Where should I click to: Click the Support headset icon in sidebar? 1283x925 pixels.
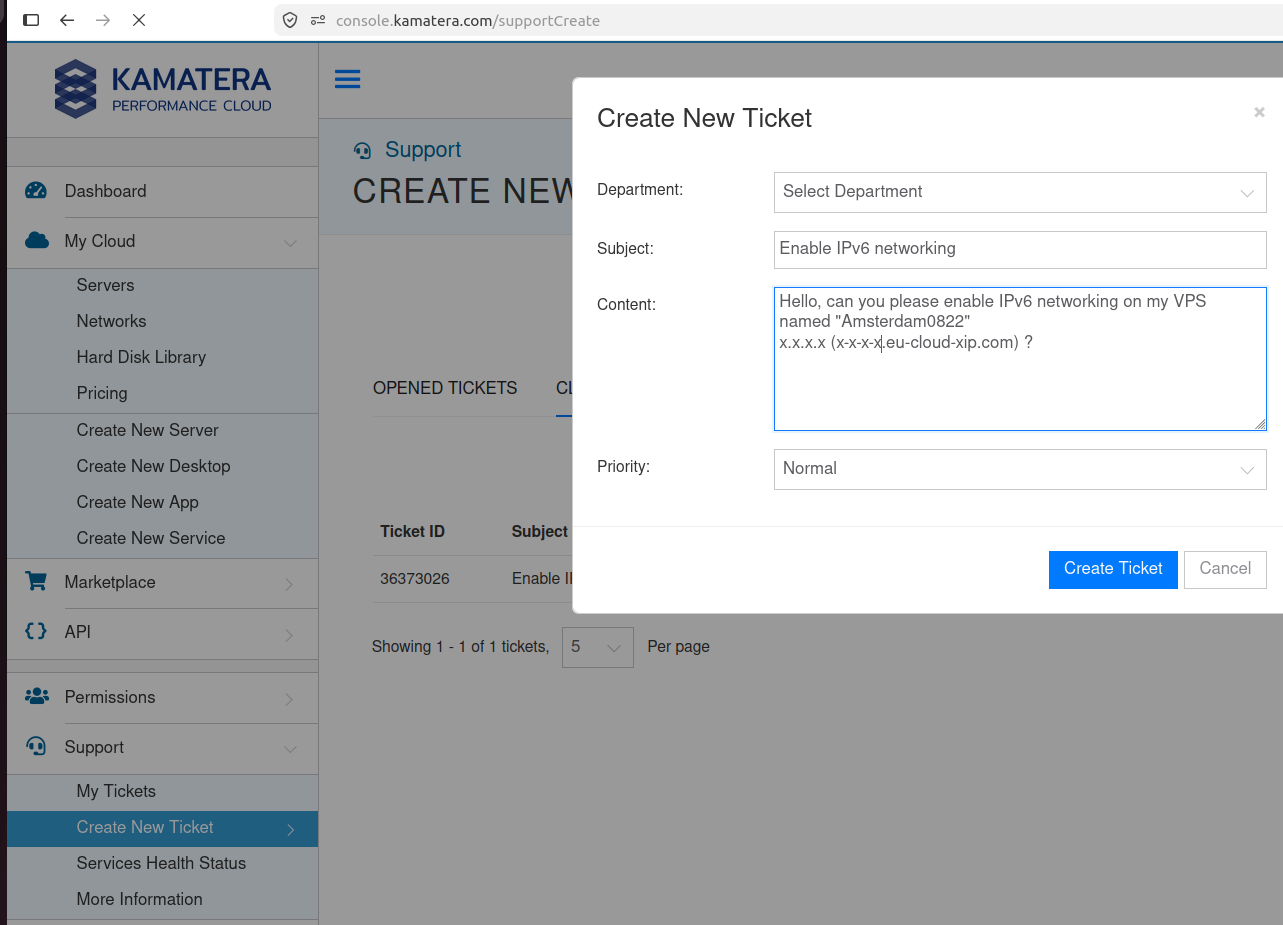[36, 747]
